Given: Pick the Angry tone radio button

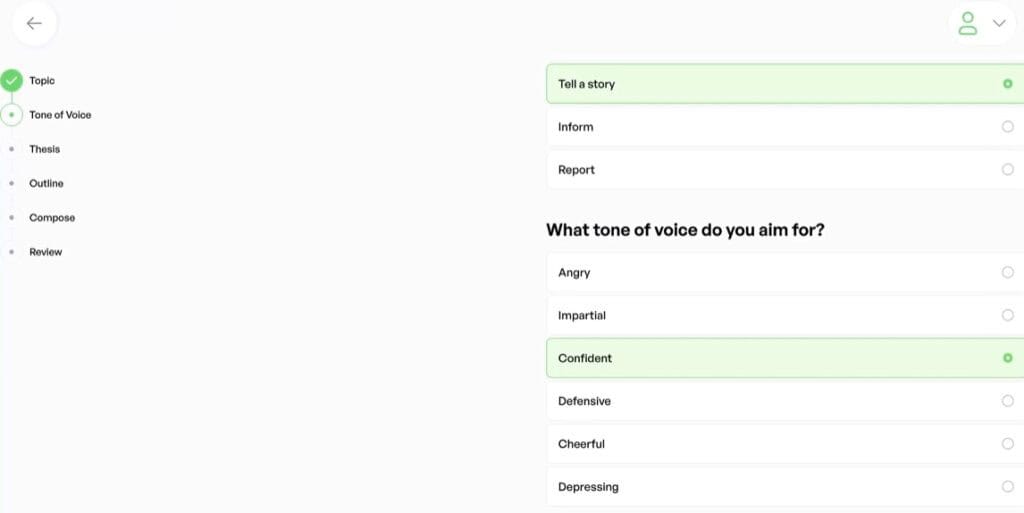Looking at the screenshot, I should point(1007,272).
